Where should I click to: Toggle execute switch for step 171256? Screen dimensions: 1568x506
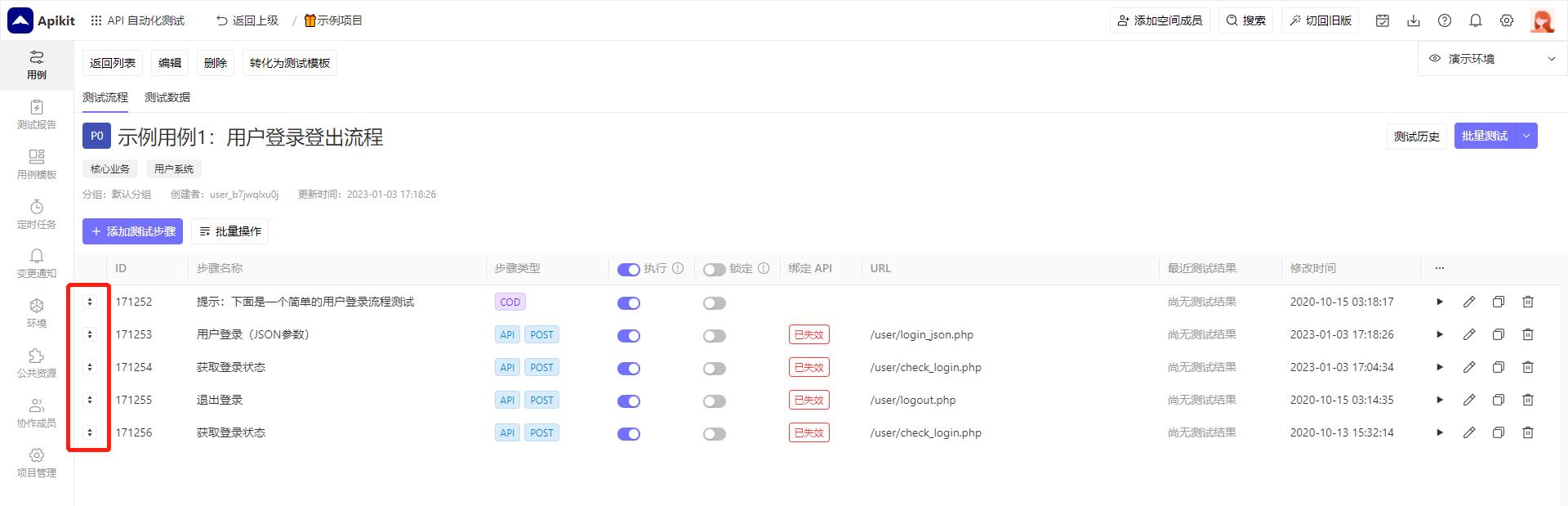click(629, 433)
